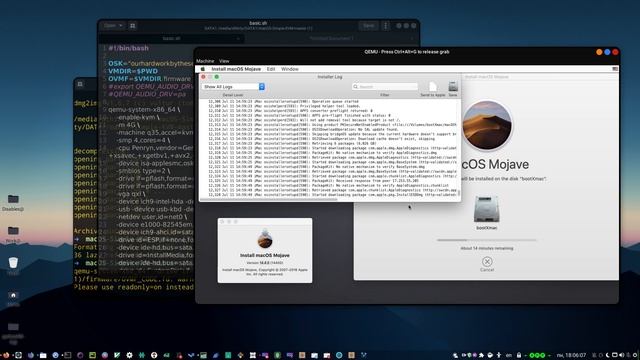Viewport: 640px width, 360px height.
Task: Click the 'VMDIR=$PWD' line in the editor
Action: (x=133, y=71)
